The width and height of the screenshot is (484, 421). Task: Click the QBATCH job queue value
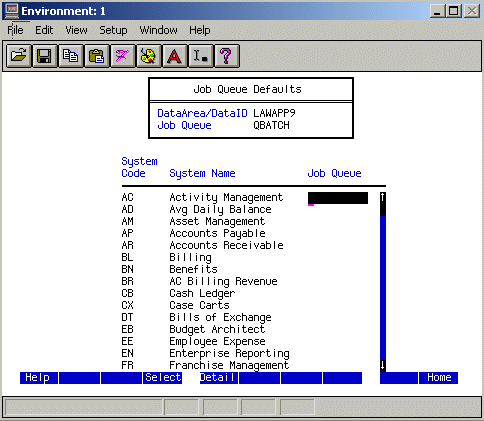271,125
